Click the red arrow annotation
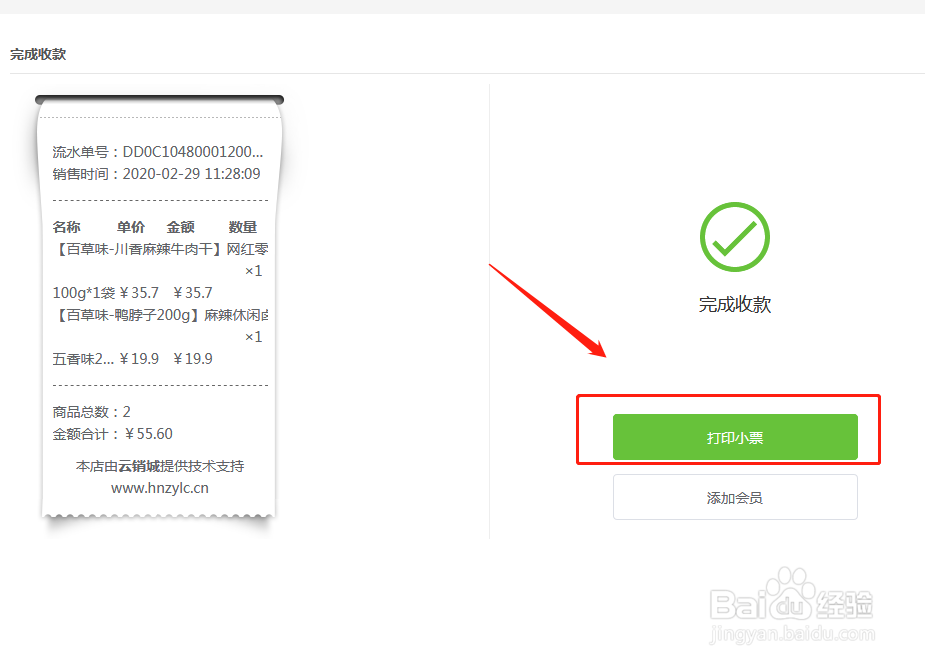 pyautogui.click(x=547, y=310)
